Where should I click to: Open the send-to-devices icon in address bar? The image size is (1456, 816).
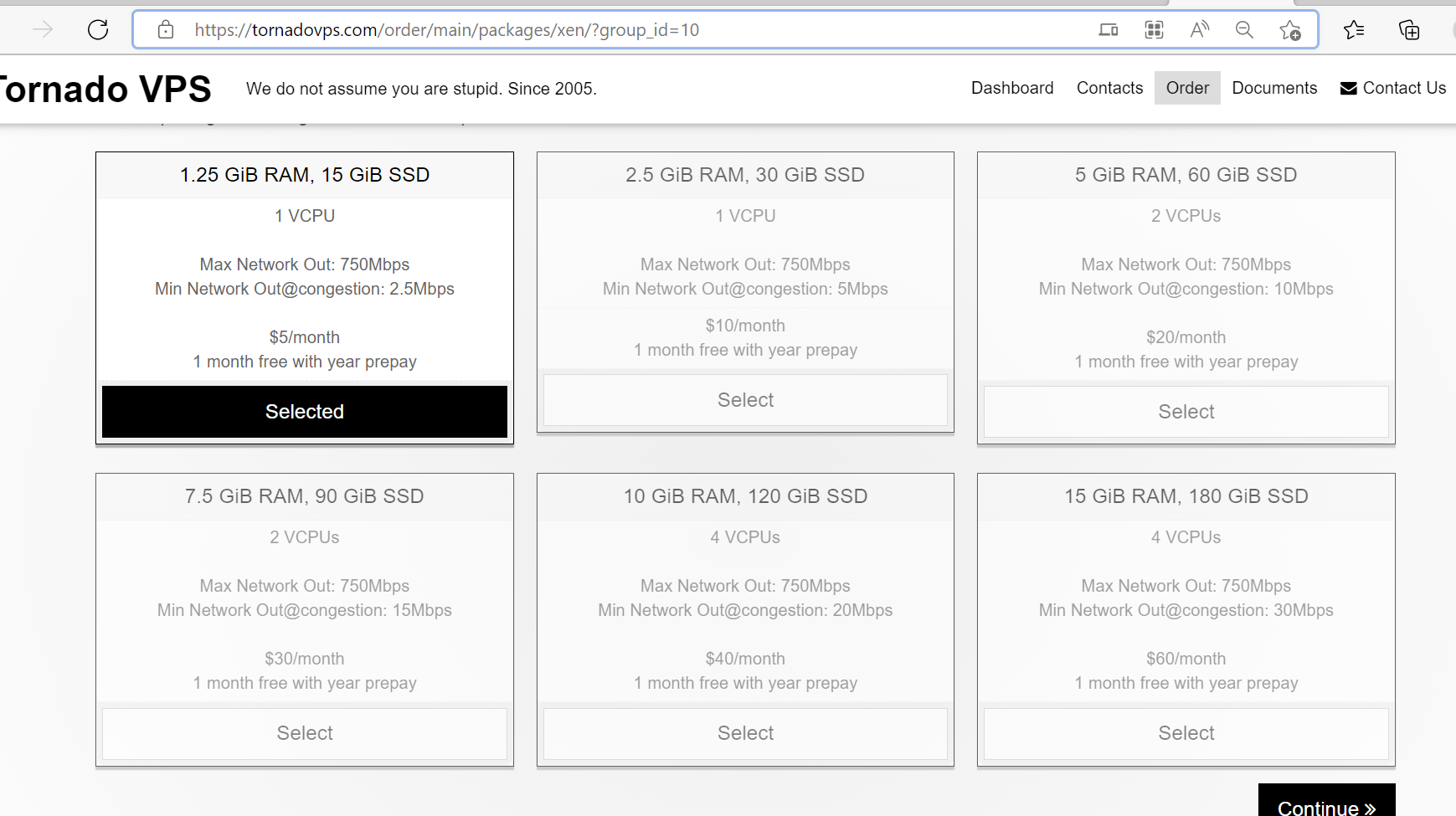[x=1109, y=30]
